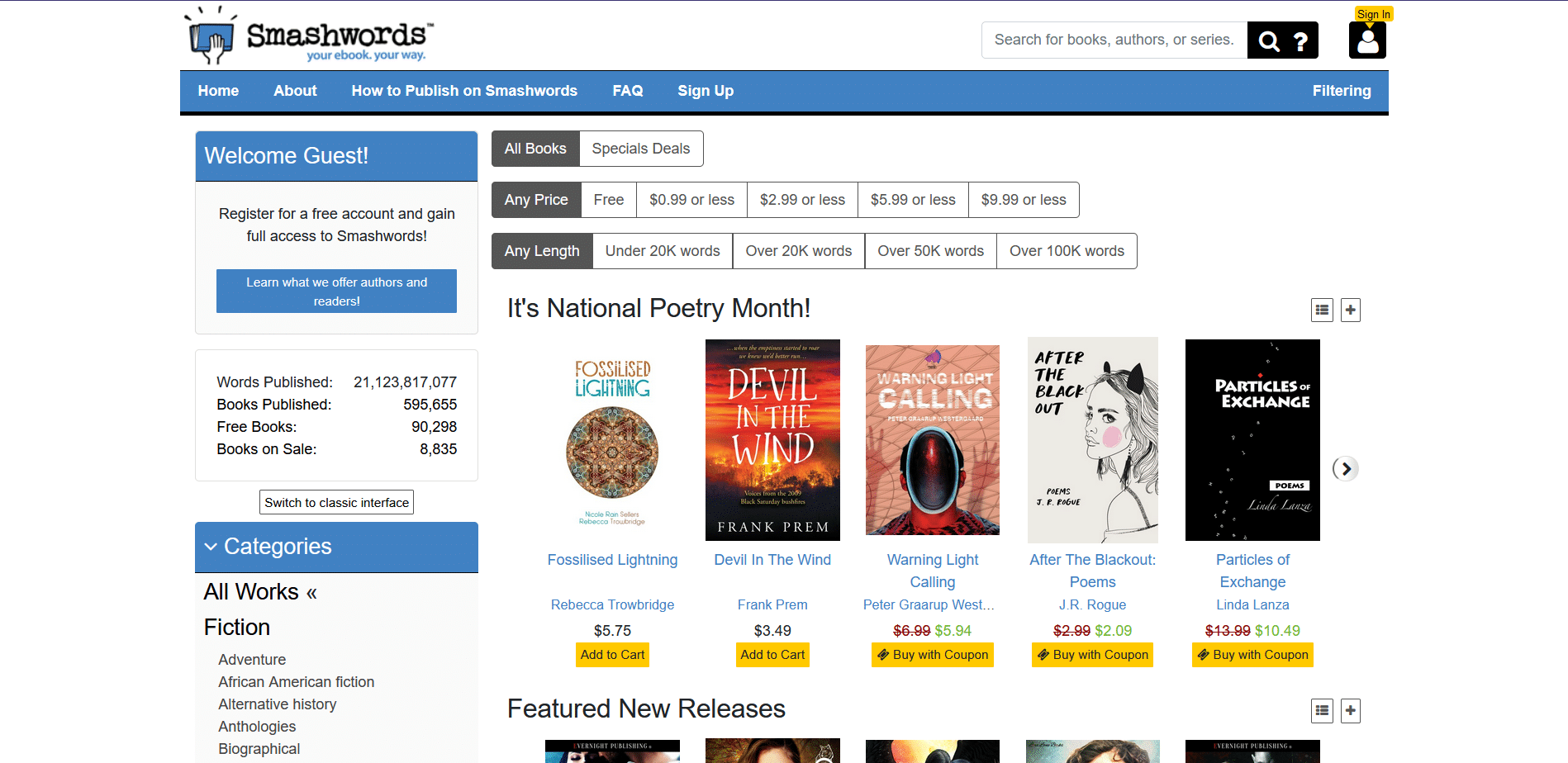1568x763 pixels.
Task: Open Particles of Exchange title link
Action: tap(1252, 571)
